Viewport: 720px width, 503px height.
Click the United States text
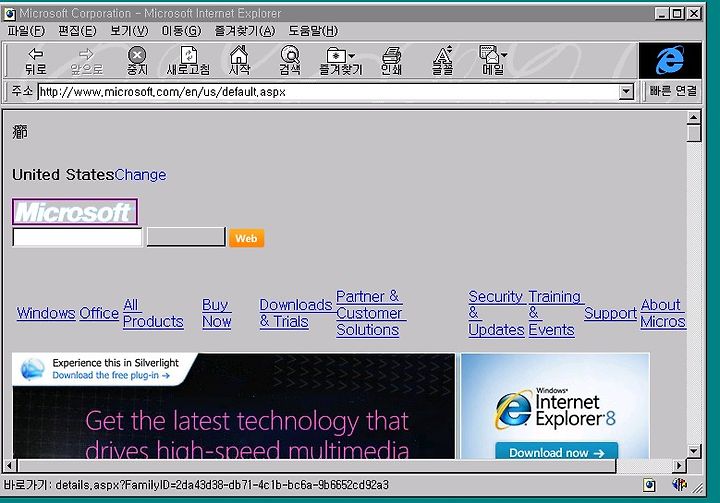(63, 175)
